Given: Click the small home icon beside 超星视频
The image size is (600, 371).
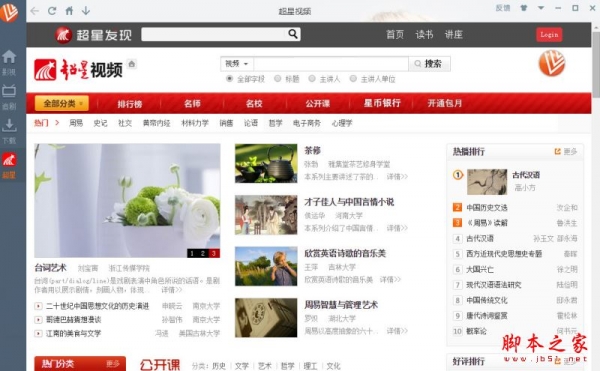Looking at the screenshot, I should (x=132, y=63).
